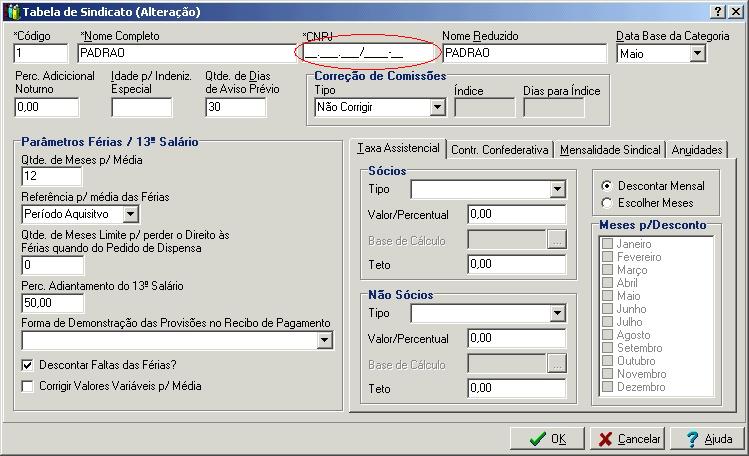Open the Contr. Confederativa tab

500,150
